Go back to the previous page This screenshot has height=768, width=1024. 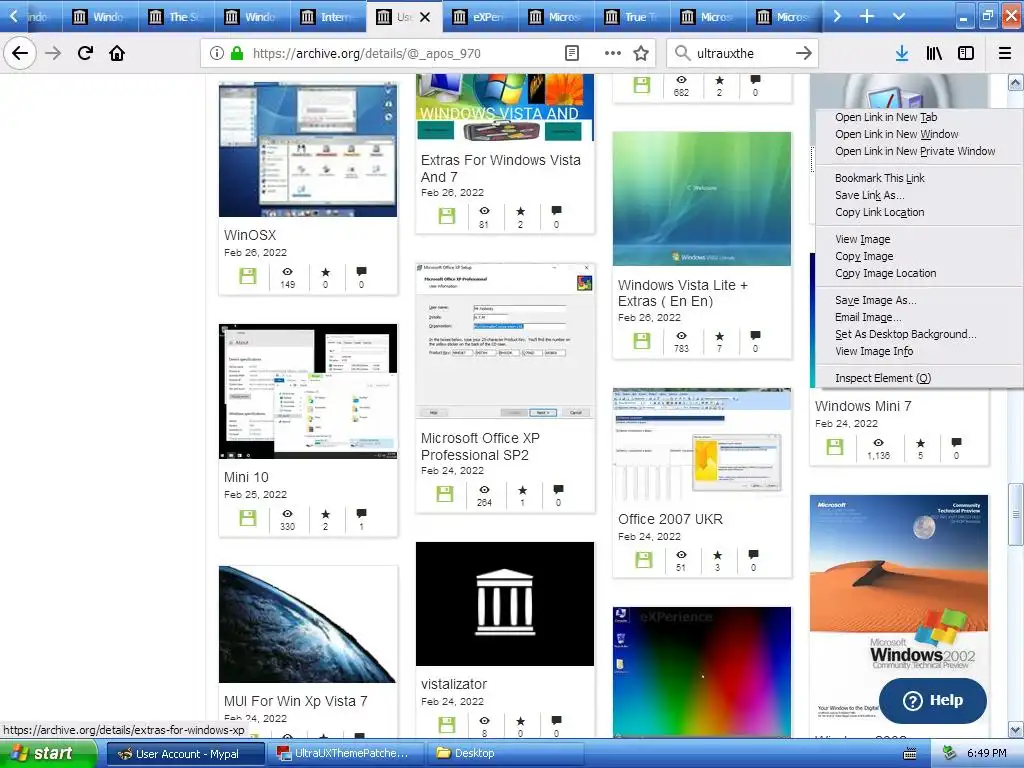[x=20, y=53]
